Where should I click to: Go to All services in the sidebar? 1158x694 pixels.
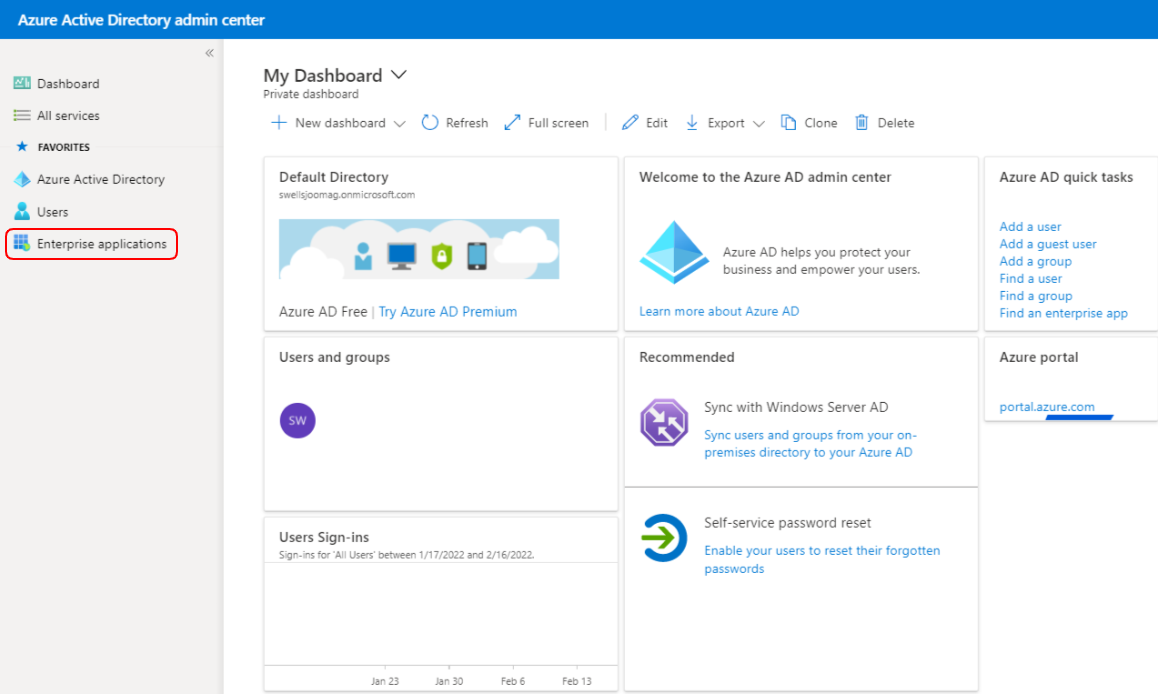point(68,116)
